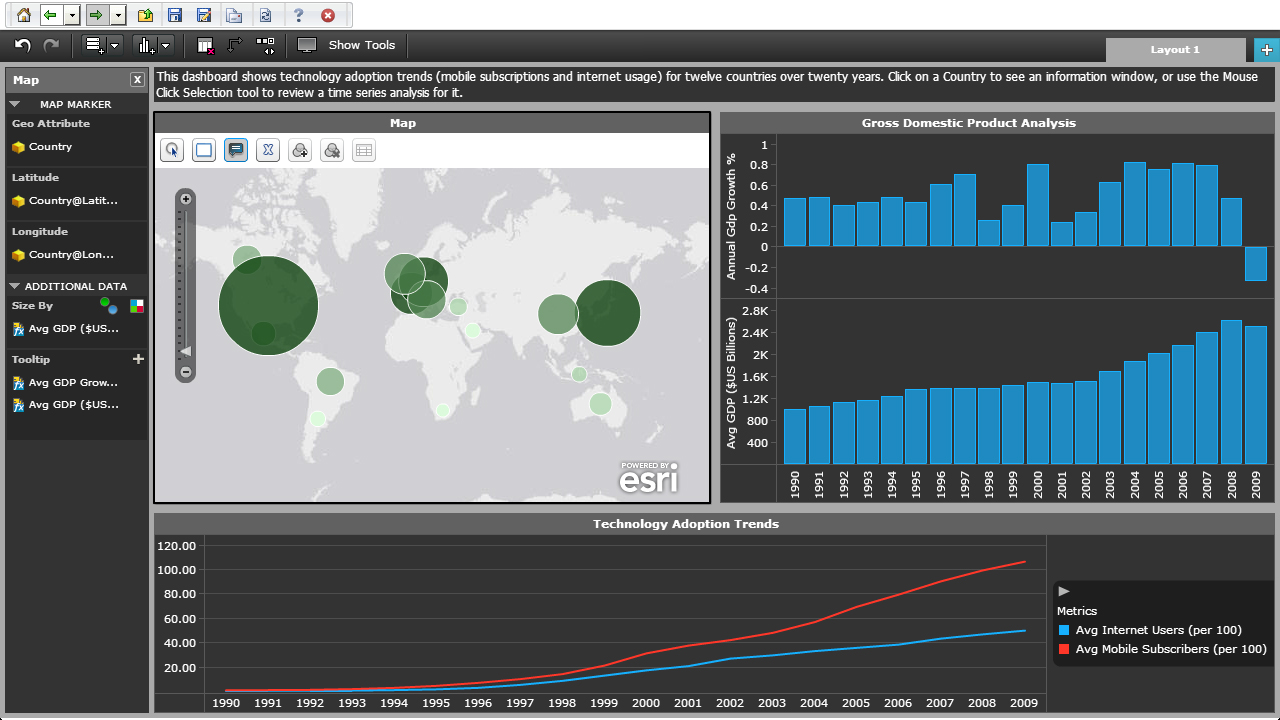
Task: Click the map zoom slider handle
Action: 185,351
